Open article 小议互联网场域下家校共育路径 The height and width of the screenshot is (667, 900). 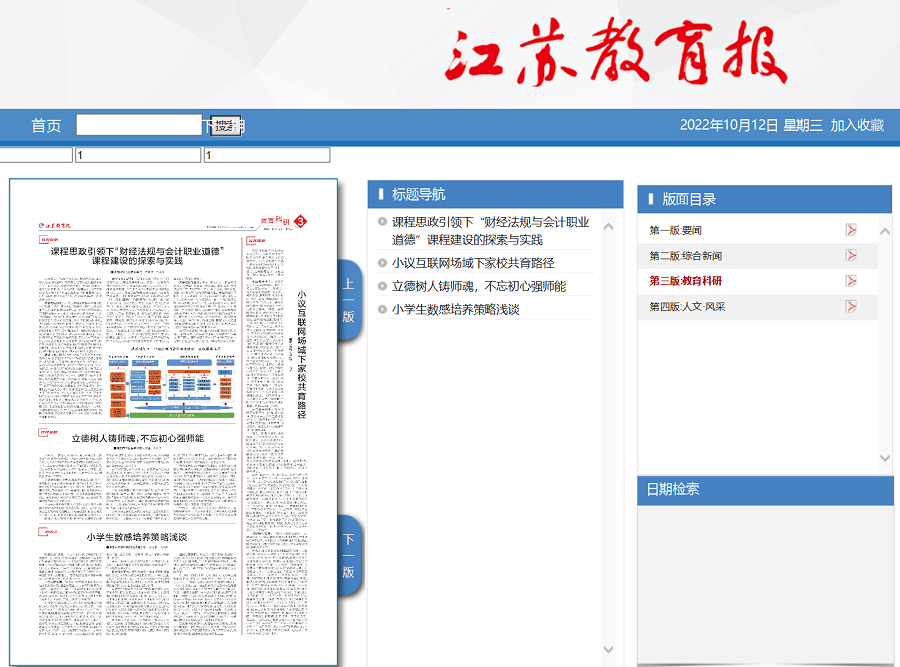coord(473,263)
